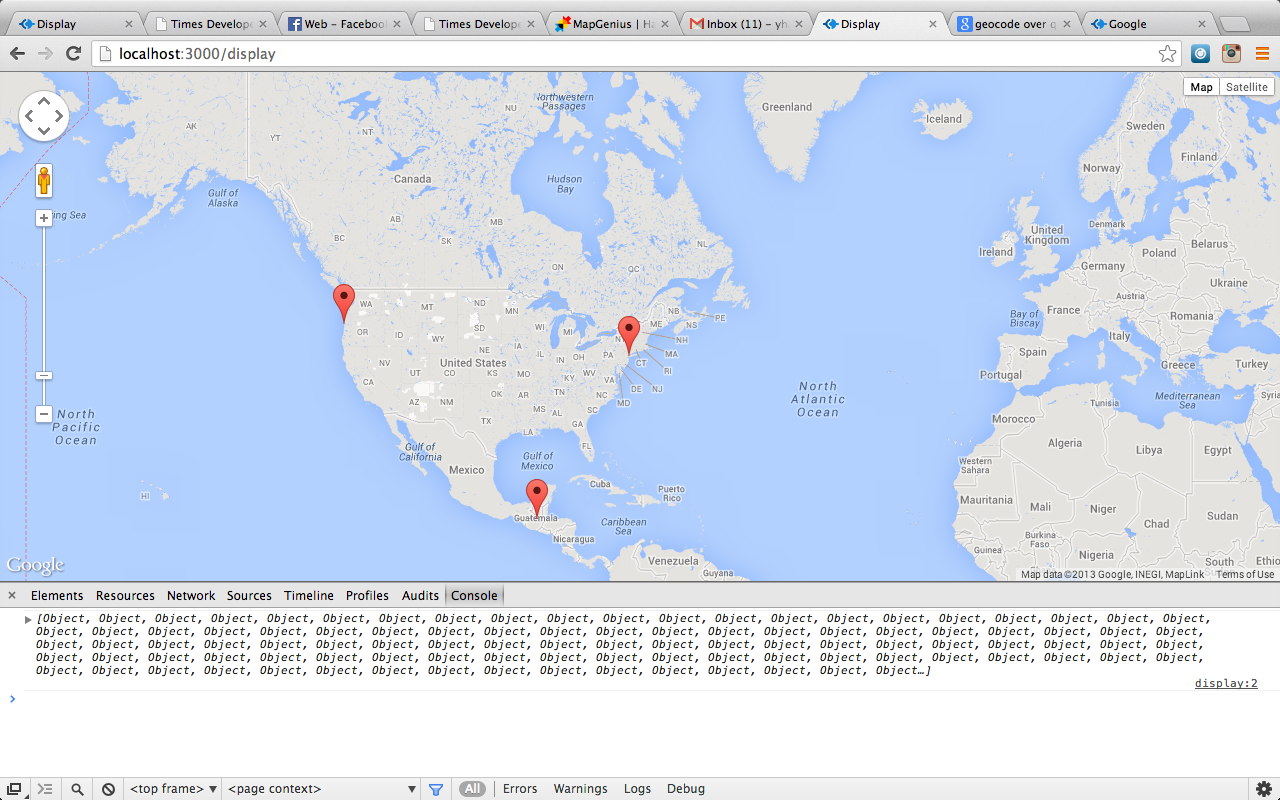Open the Resources panel tab
Viewport: 1280px width, 800px height.
pos(125,595)
